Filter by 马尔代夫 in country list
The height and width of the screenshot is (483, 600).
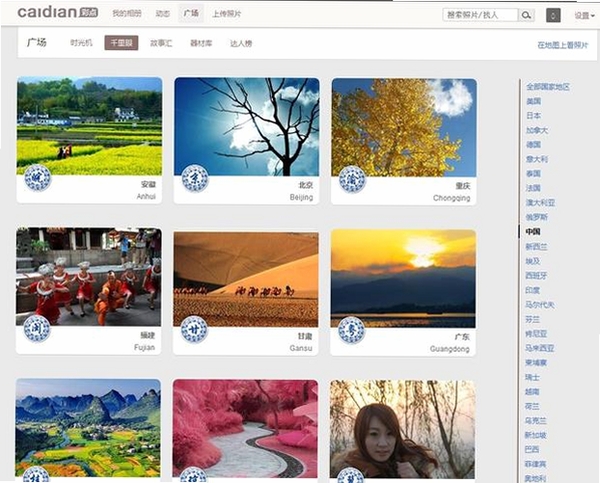540,305
